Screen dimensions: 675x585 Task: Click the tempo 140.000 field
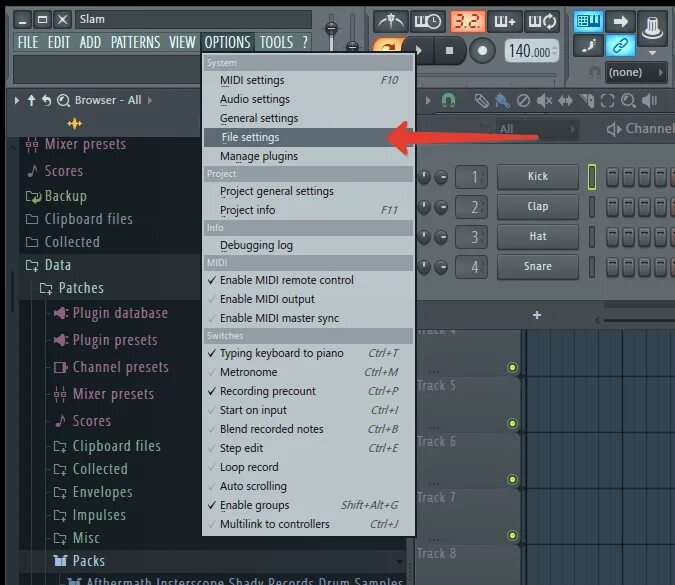point(532,51)
